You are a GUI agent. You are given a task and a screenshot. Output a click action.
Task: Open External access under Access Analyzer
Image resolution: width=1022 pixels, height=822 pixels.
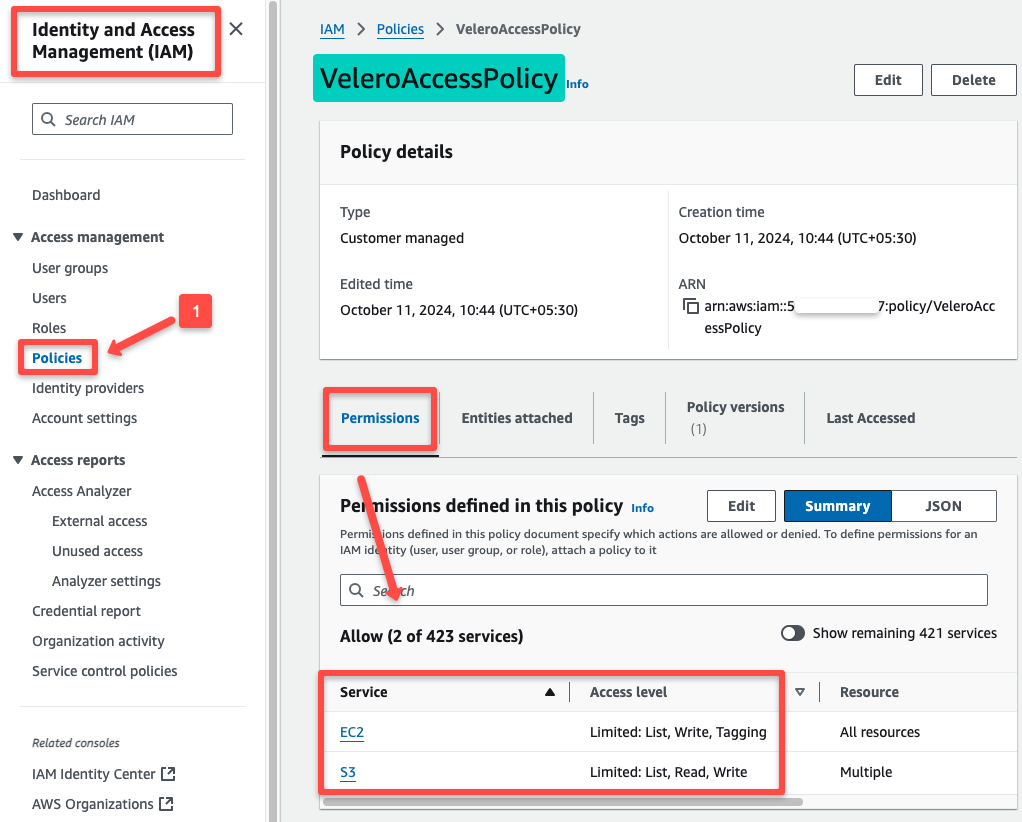pyautogui.click(x=100, y=521)
